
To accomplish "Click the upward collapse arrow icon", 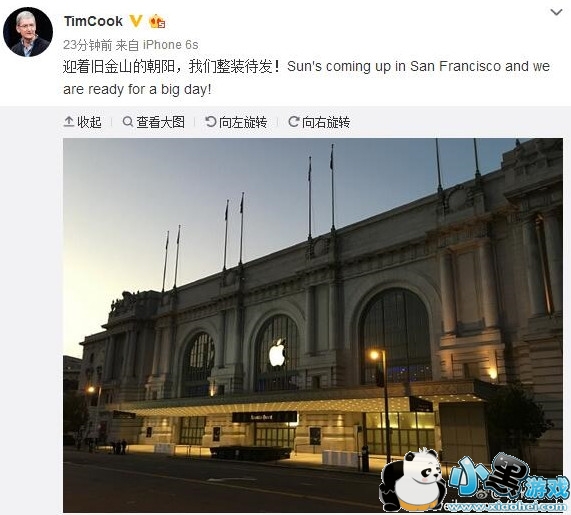I will [x=68, y=122].
